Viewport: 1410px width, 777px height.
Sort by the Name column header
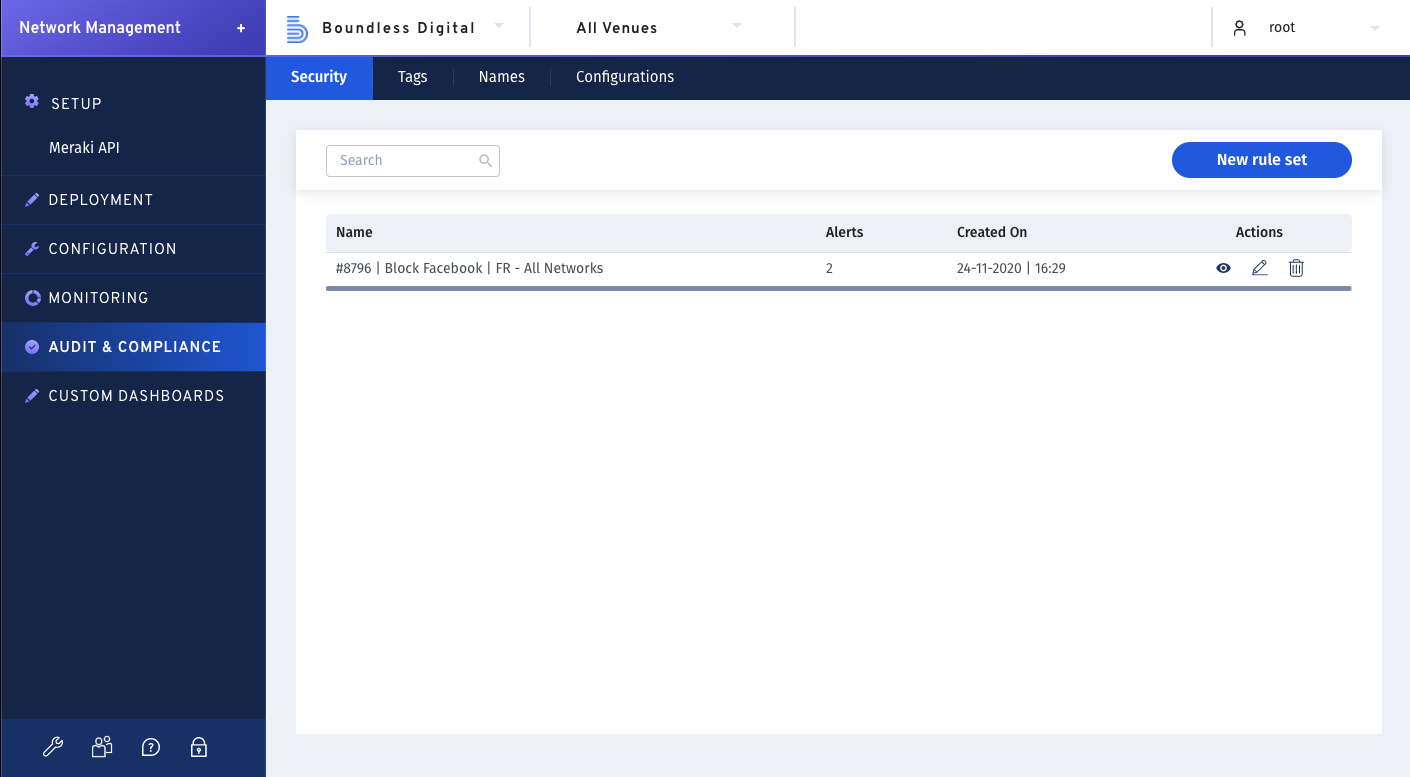[354, 232]
